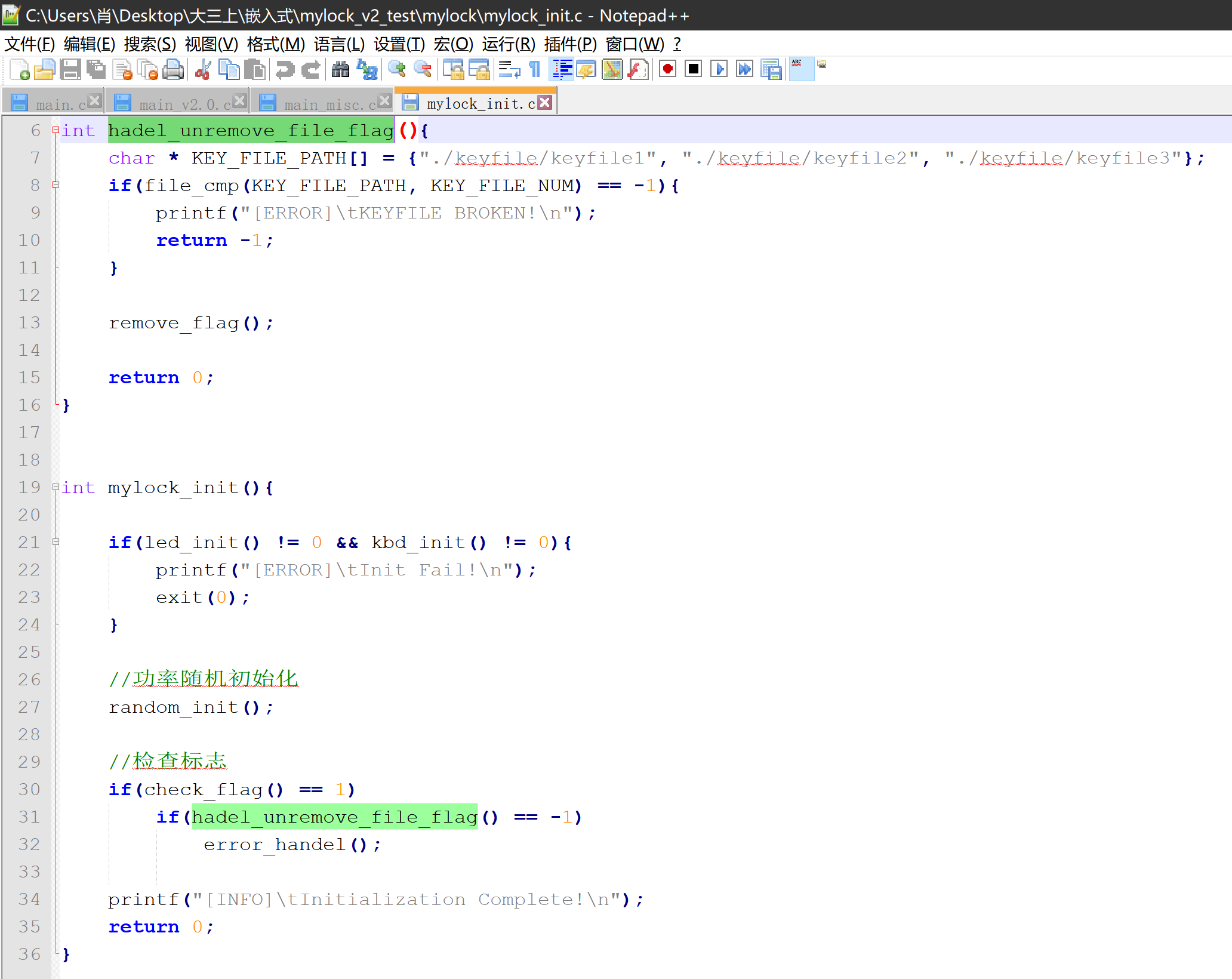Click line number 27 in margin
Image resolution: width=1232 pixels, height=979 pixels.
pyautogui.click(x=29, y=707)
